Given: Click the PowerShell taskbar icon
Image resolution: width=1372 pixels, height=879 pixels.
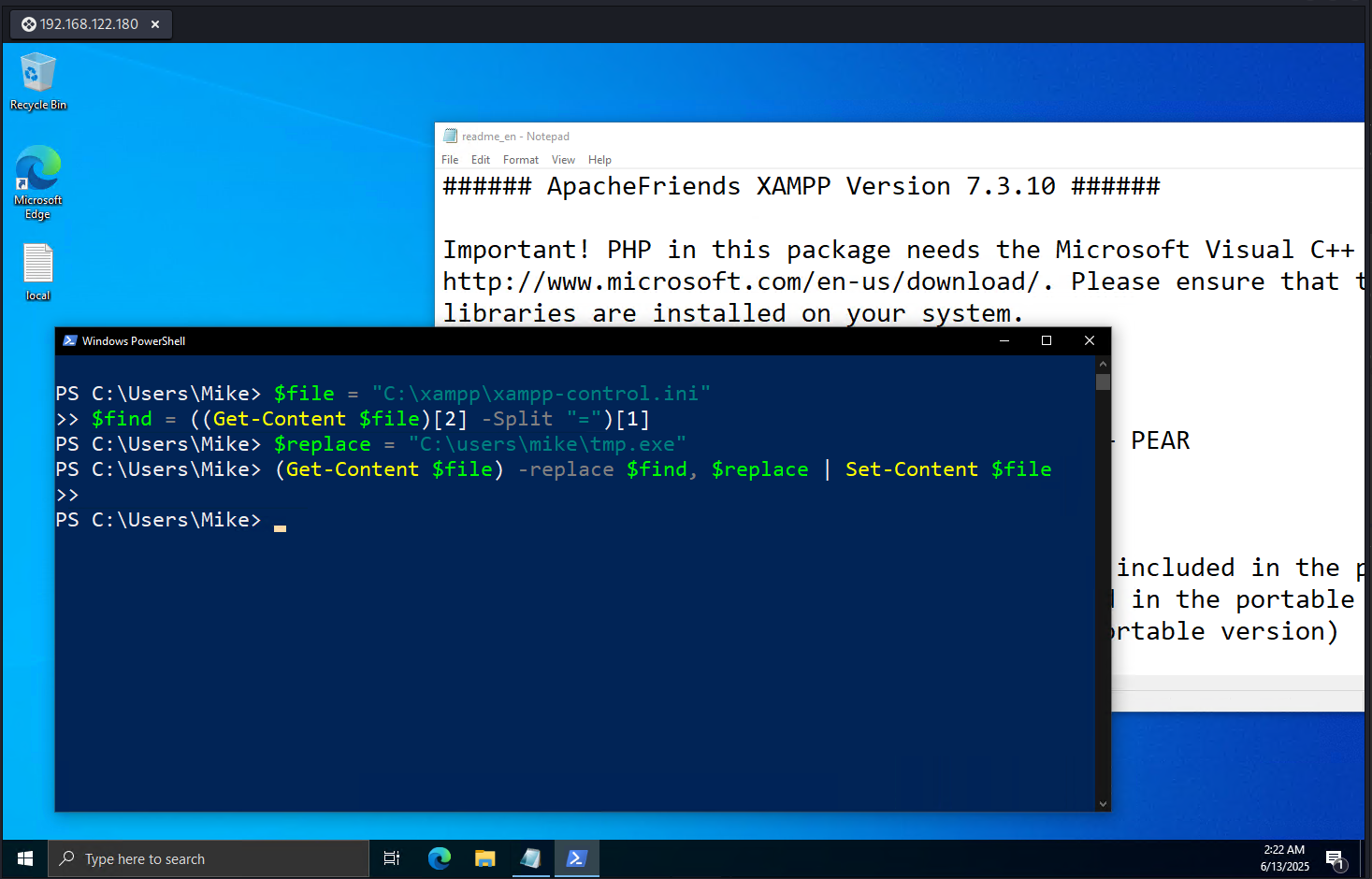Looking at the screenshot, I should pyautogui.click(x=576, y=858).
